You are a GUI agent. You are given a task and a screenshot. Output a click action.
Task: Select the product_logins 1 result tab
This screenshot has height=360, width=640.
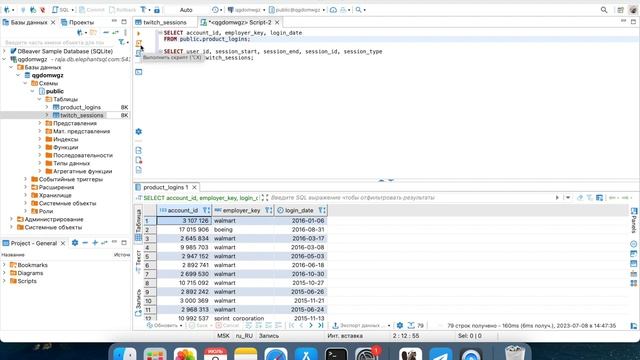(x=165, y=187)
